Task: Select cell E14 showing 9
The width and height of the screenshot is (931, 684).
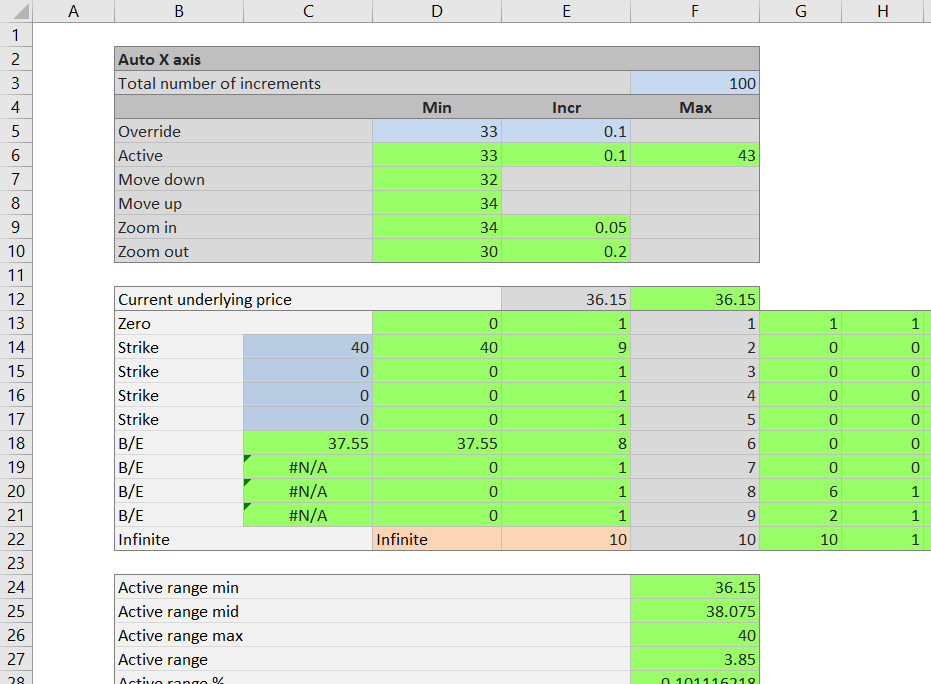Action: click(x=566, y=347)
